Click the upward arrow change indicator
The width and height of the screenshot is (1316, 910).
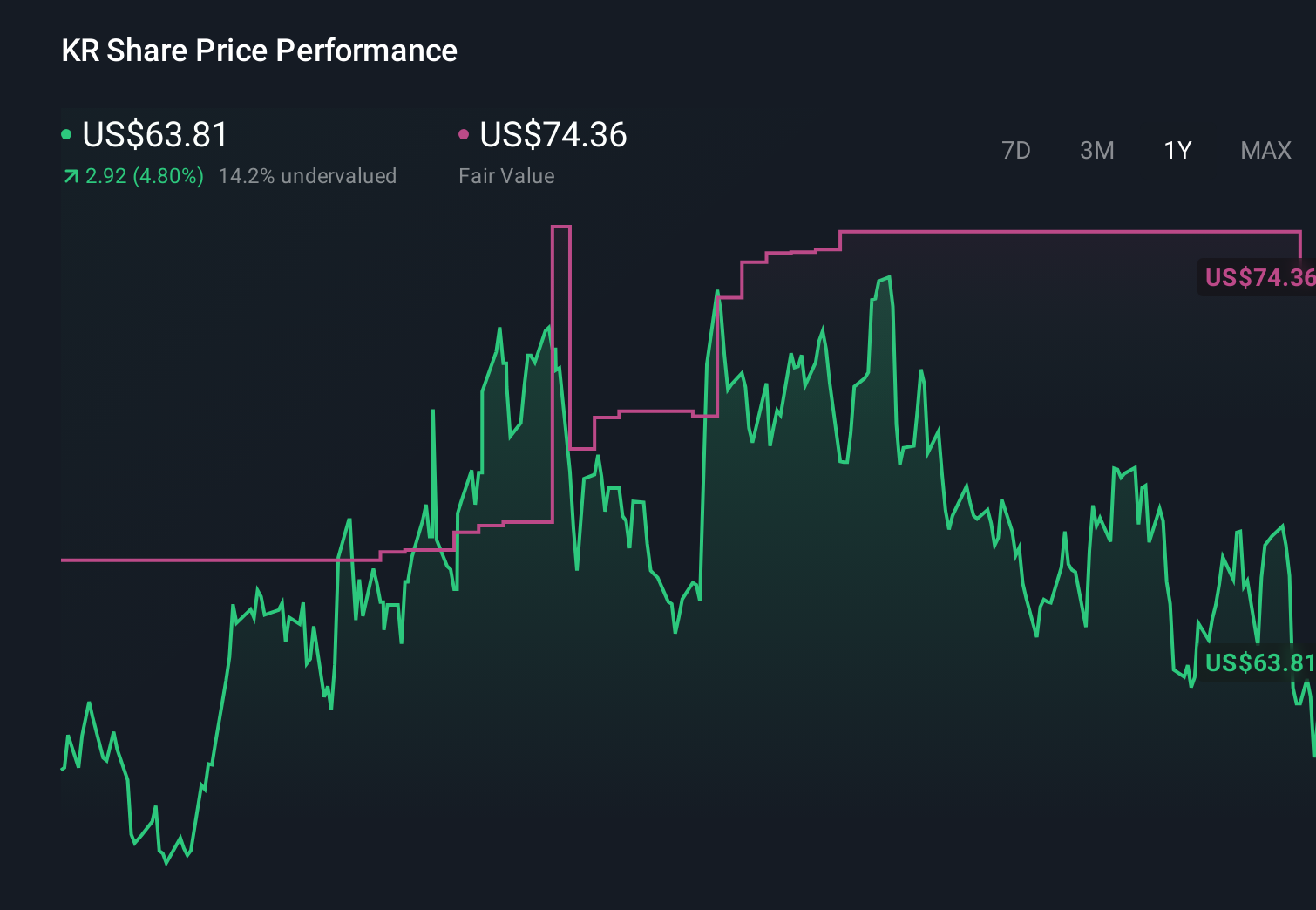[x=71, y=176]
